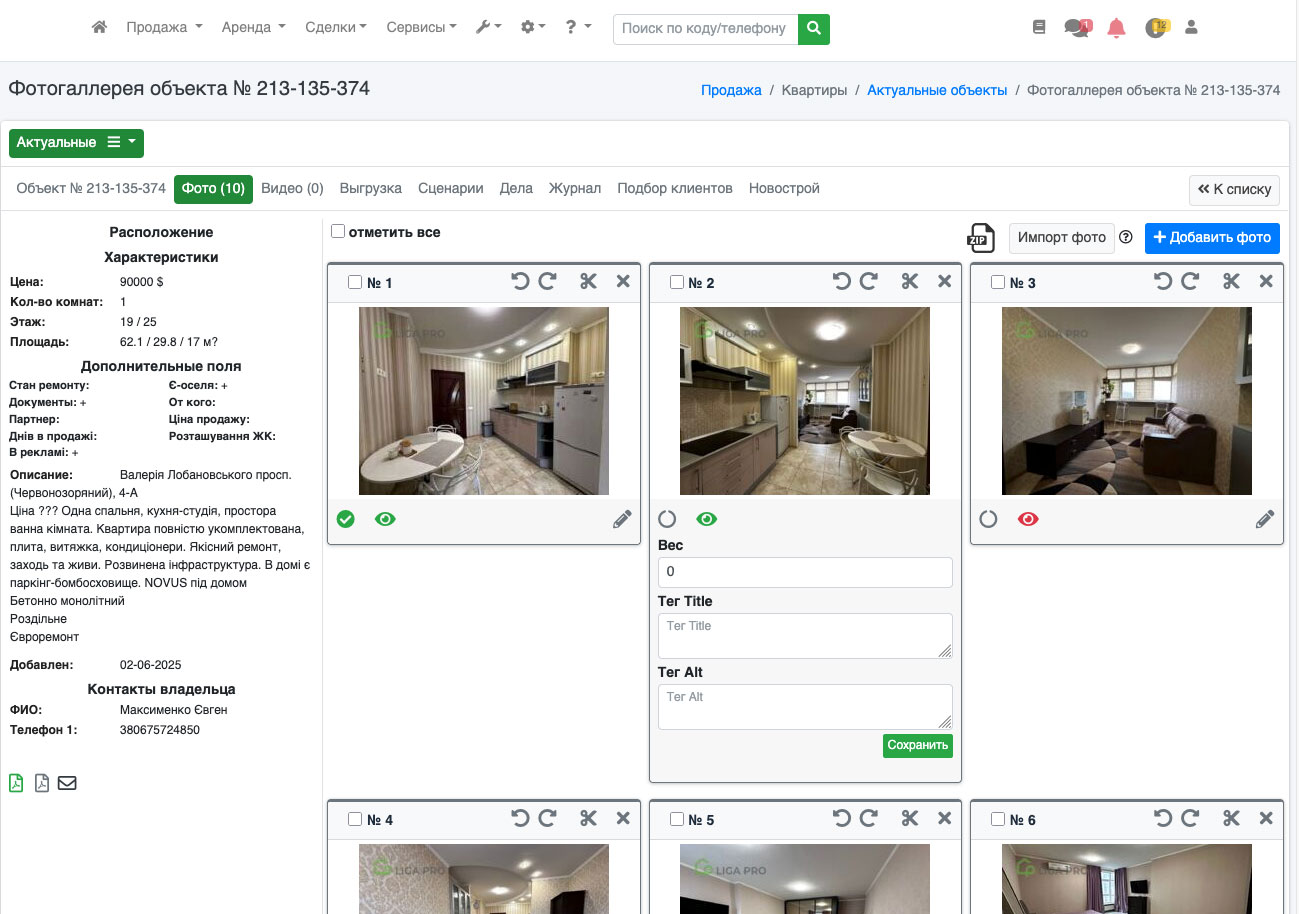The image size is (1299, 914).
Task: Download photos as ZIP archive
Action: tap(980, 238)
